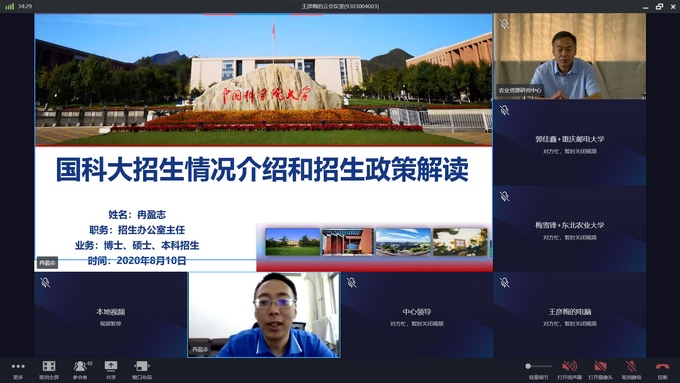Open the 参会者 participants list

coord(80,370)
